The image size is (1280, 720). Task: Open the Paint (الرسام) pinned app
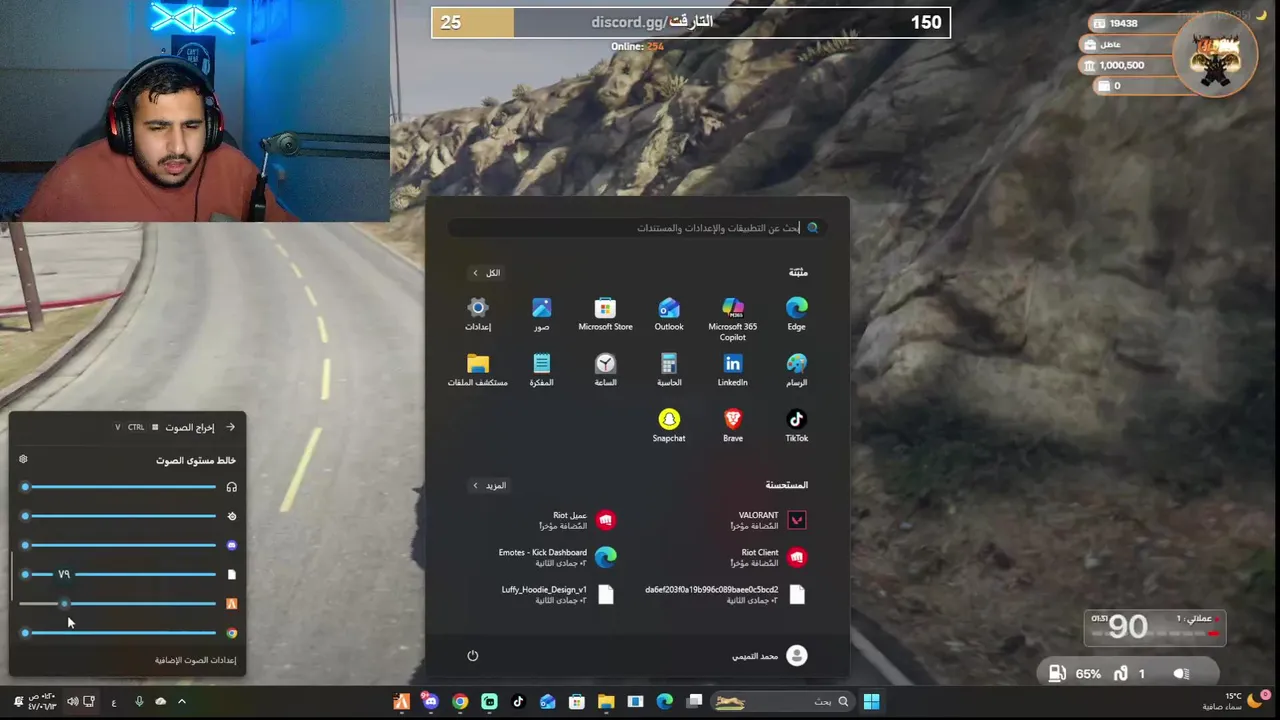[796, 370]
